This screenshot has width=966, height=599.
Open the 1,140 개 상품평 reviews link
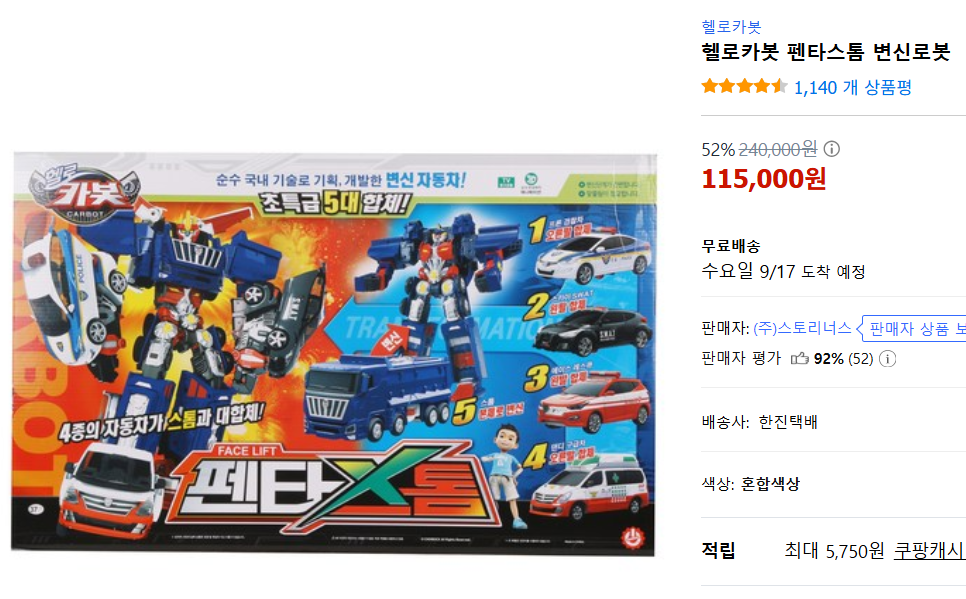point(853,88)
